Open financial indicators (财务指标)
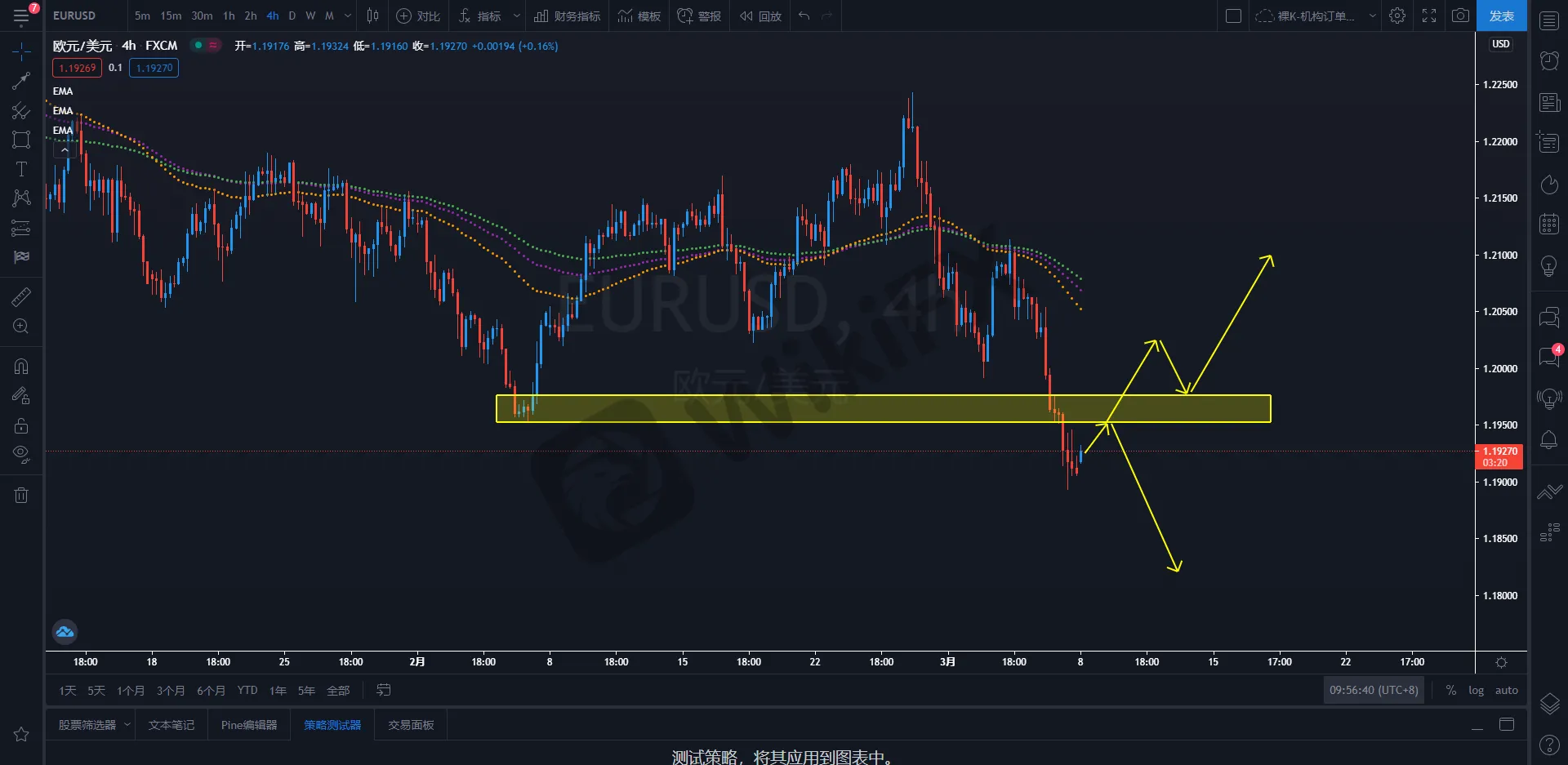 click(567, 16)
